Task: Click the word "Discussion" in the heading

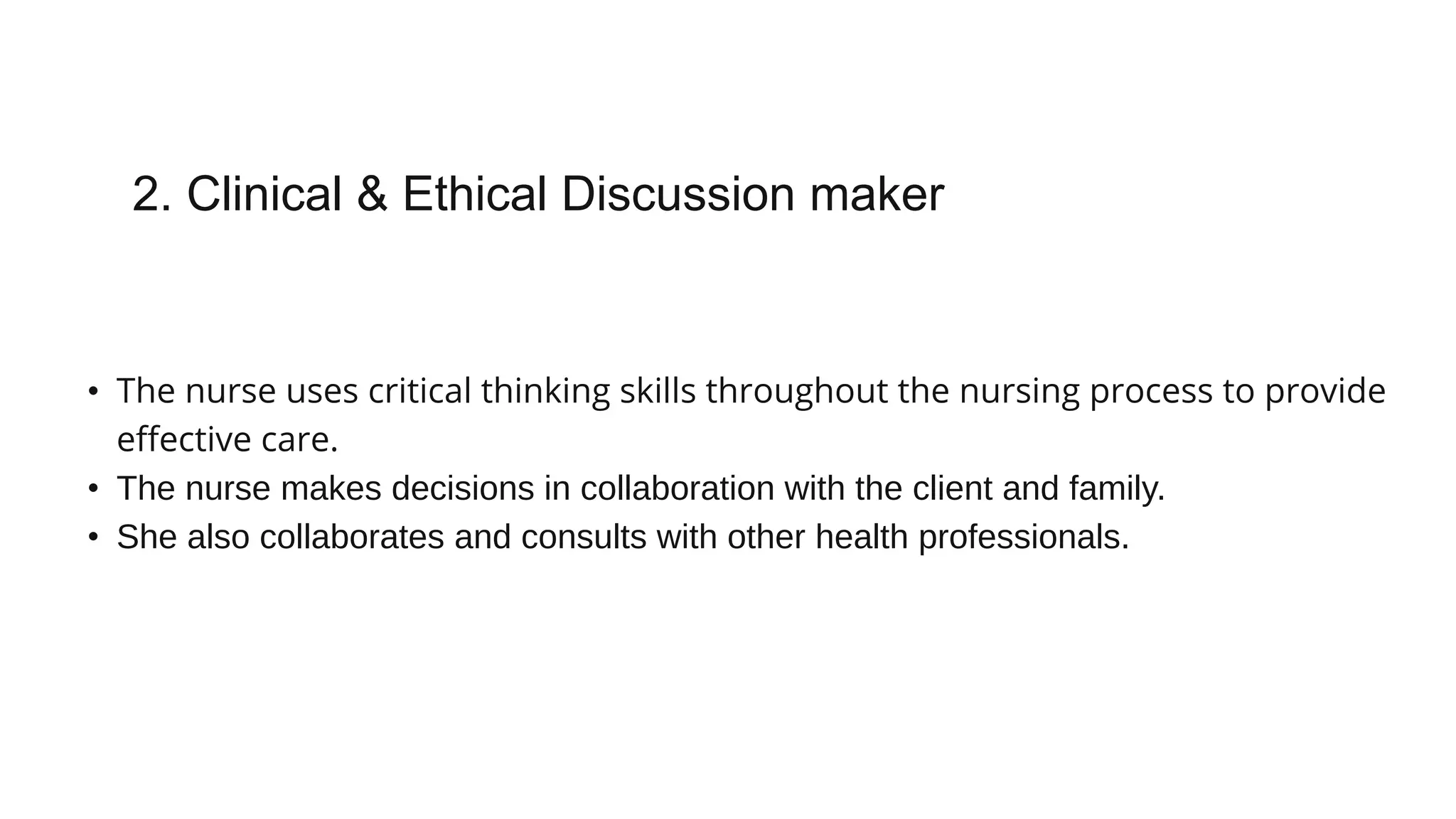Action: tap(677, 194)
